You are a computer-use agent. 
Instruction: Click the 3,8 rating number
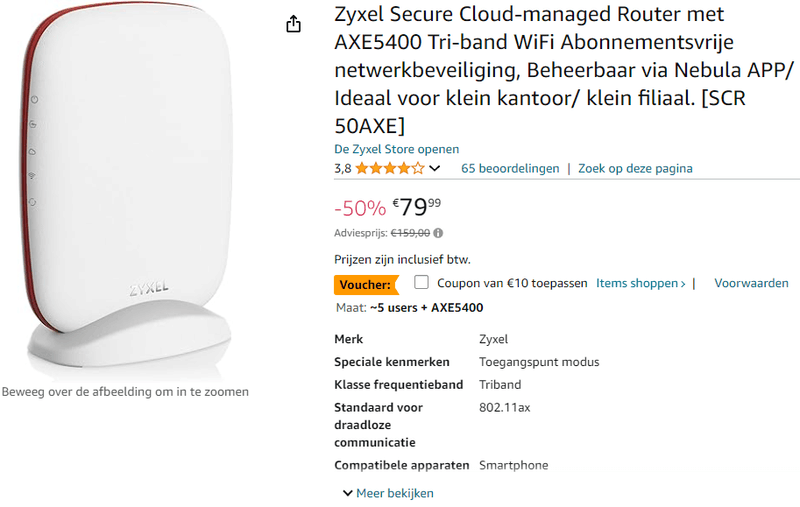click(x=342, y=169)
